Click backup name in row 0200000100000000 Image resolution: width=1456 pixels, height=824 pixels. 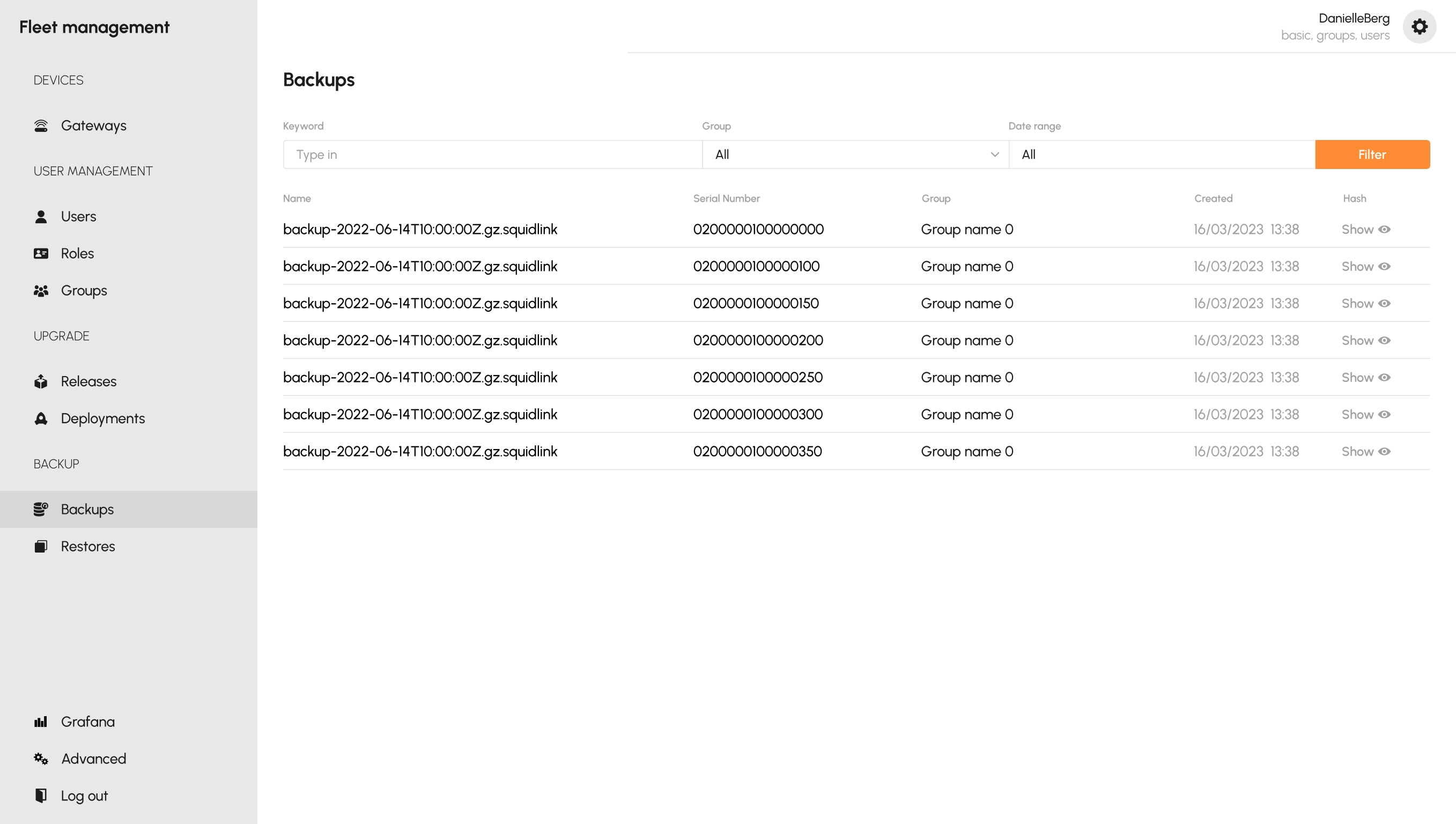click(420, 230)
